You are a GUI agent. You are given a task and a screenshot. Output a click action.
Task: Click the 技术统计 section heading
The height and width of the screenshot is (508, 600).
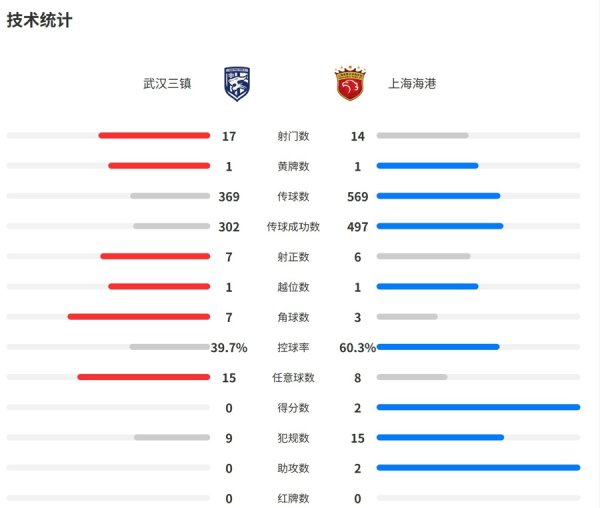[x=39, y=20]
